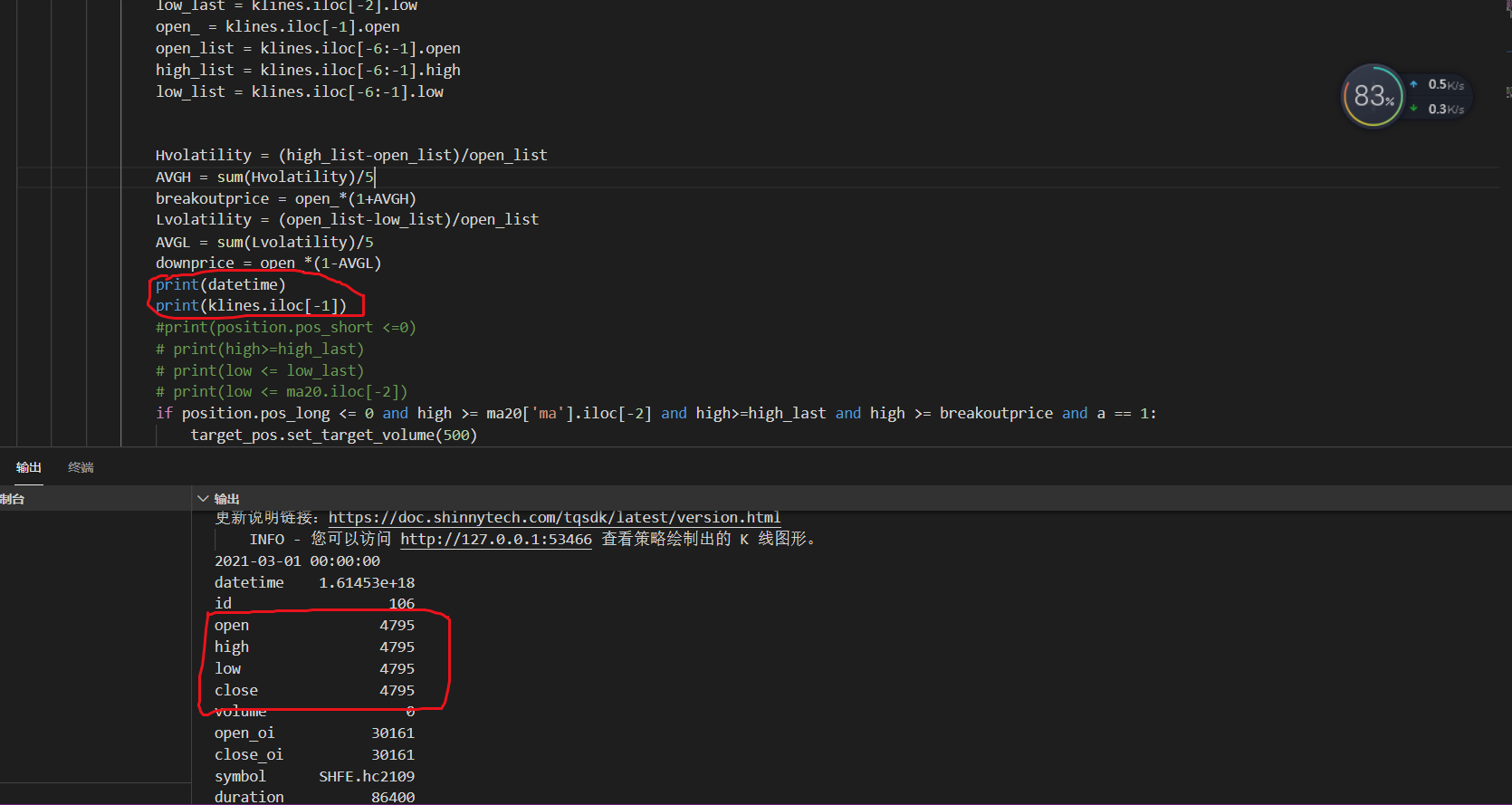Click the green download speed arrow
This screenshot has width=1512, height=805.
pos(1413,109)
